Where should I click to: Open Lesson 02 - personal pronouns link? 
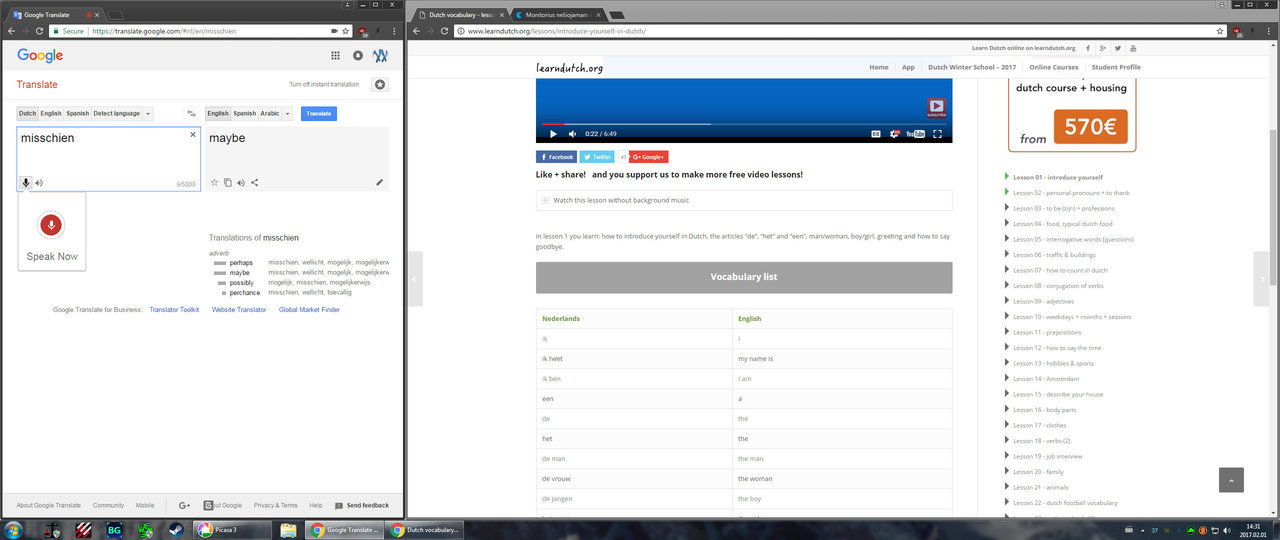pyautogui.click(x=1071, y=193)
